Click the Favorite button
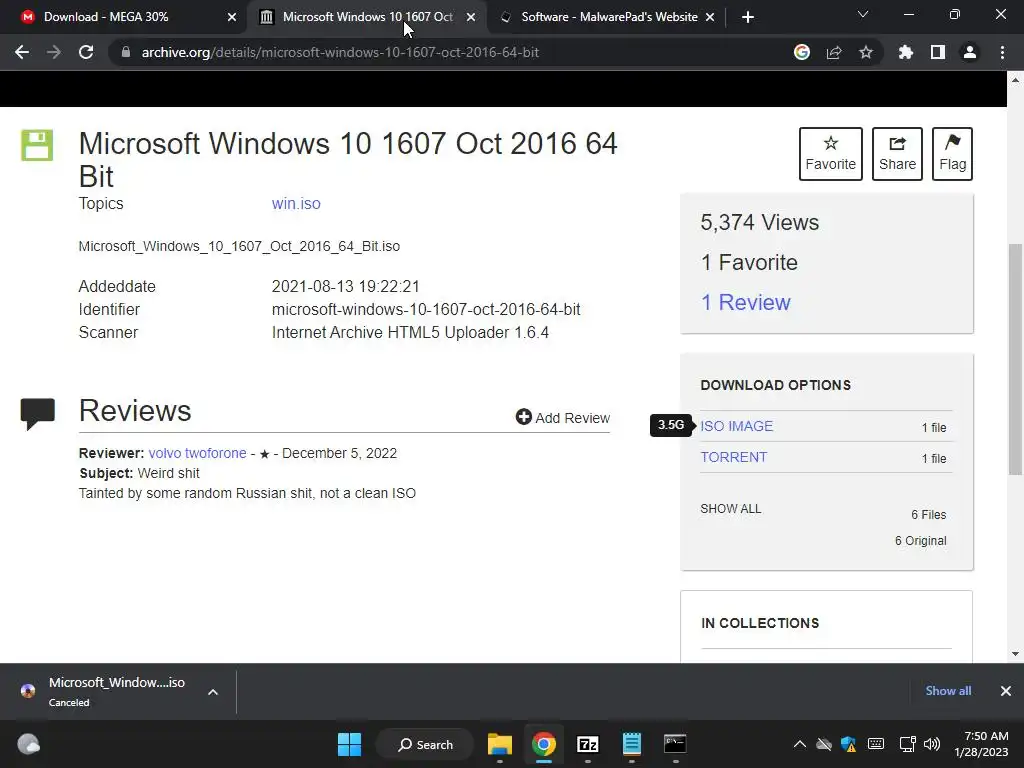 tap(831, 153)
